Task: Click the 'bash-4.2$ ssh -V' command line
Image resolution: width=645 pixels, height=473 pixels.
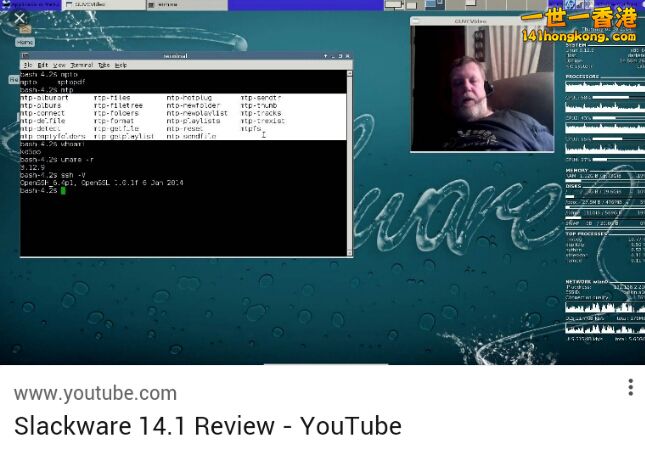Action: [x=53, y=175]
